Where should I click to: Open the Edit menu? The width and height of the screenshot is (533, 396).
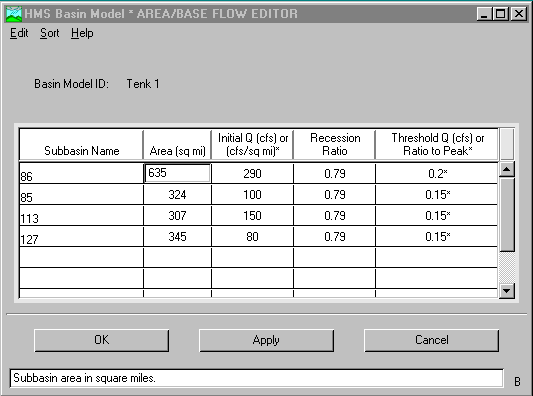[19, 33]
